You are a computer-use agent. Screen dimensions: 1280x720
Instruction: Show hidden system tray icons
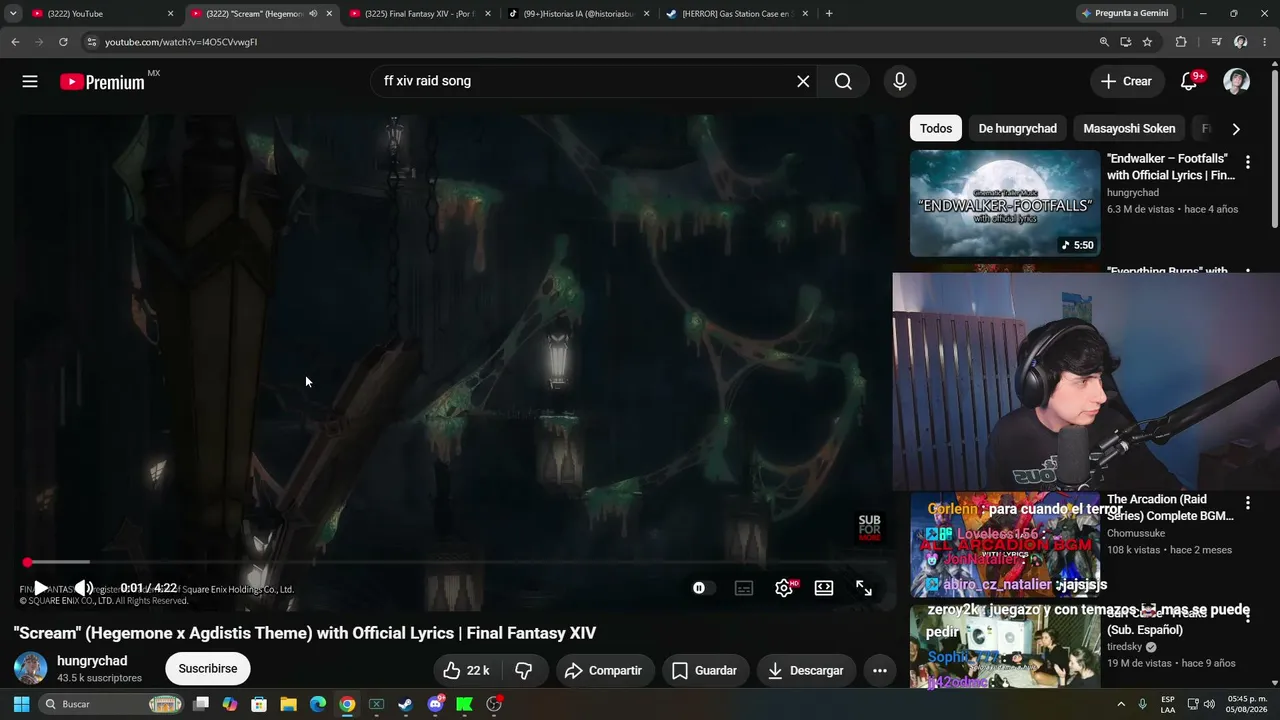[1121, 704]
